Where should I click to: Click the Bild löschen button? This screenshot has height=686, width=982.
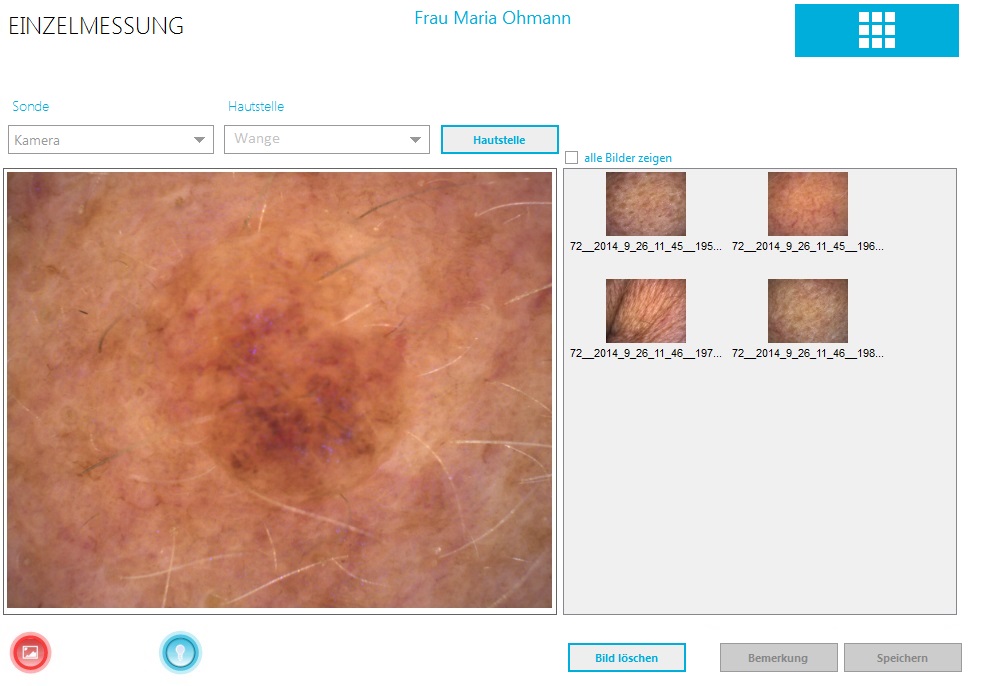click(x=626, y=658)
